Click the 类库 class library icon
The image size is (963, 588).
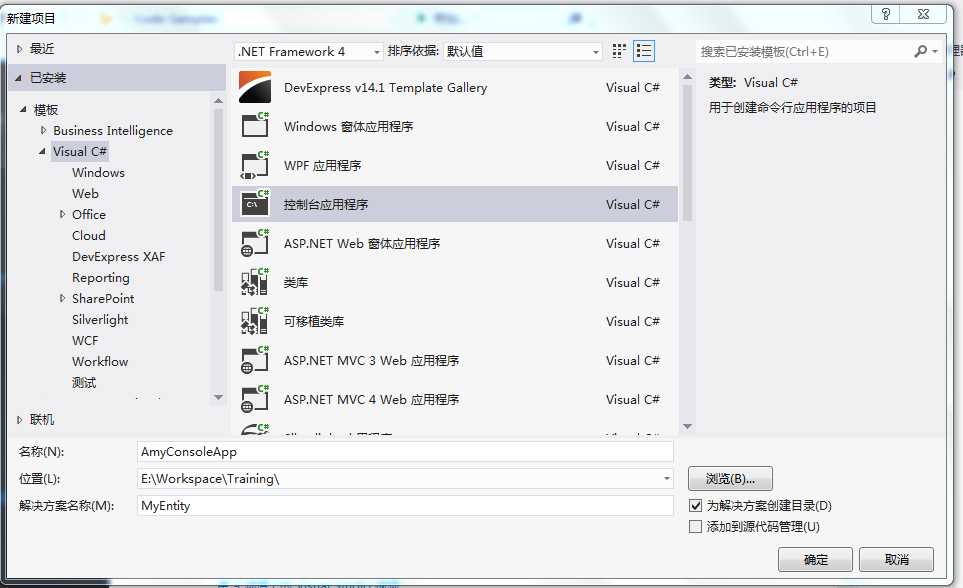point(255,282)
